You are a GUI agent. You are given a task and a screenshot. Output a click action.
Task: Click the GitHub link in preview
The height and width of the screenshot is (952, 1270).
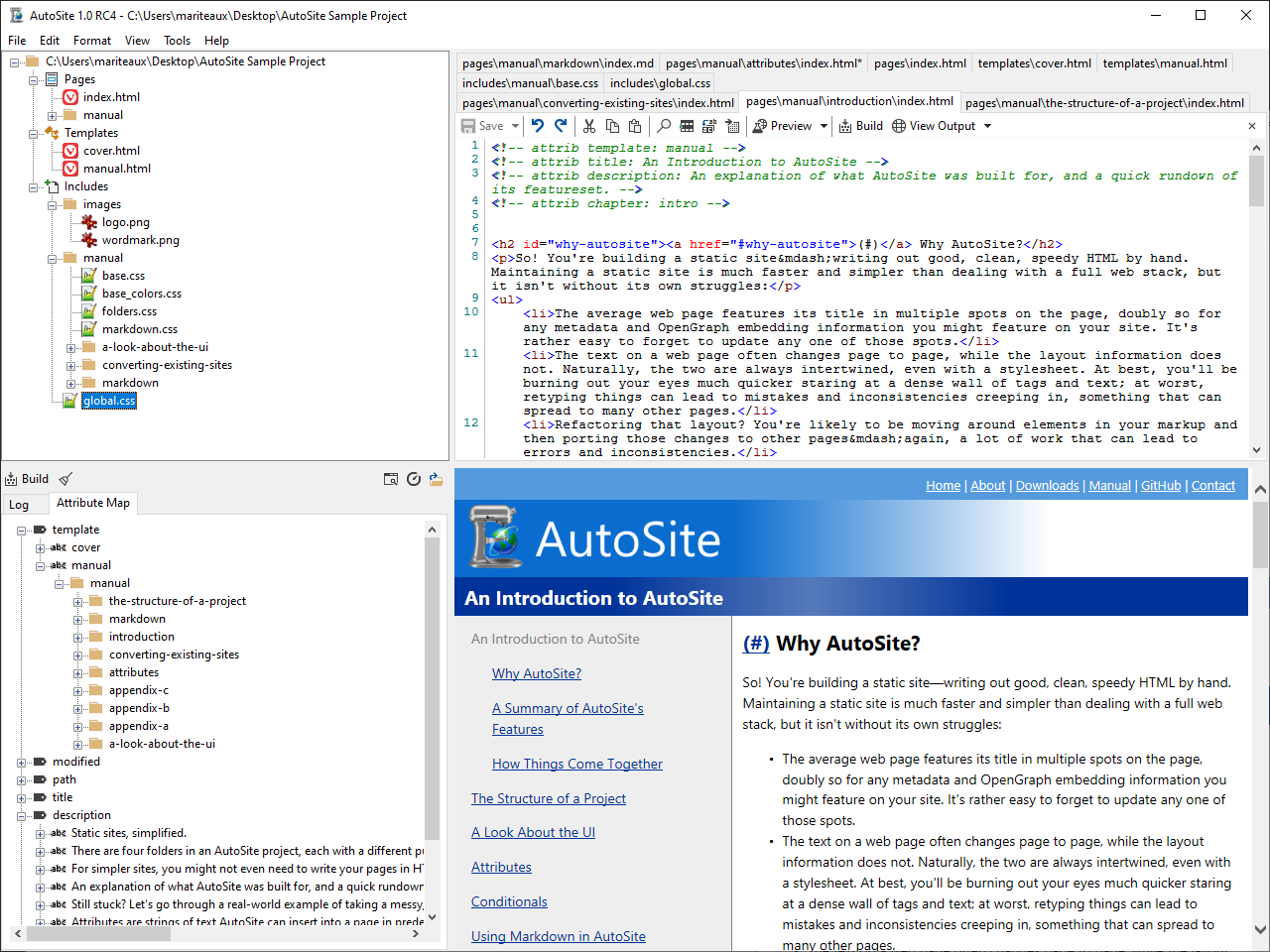point(1161,485)
